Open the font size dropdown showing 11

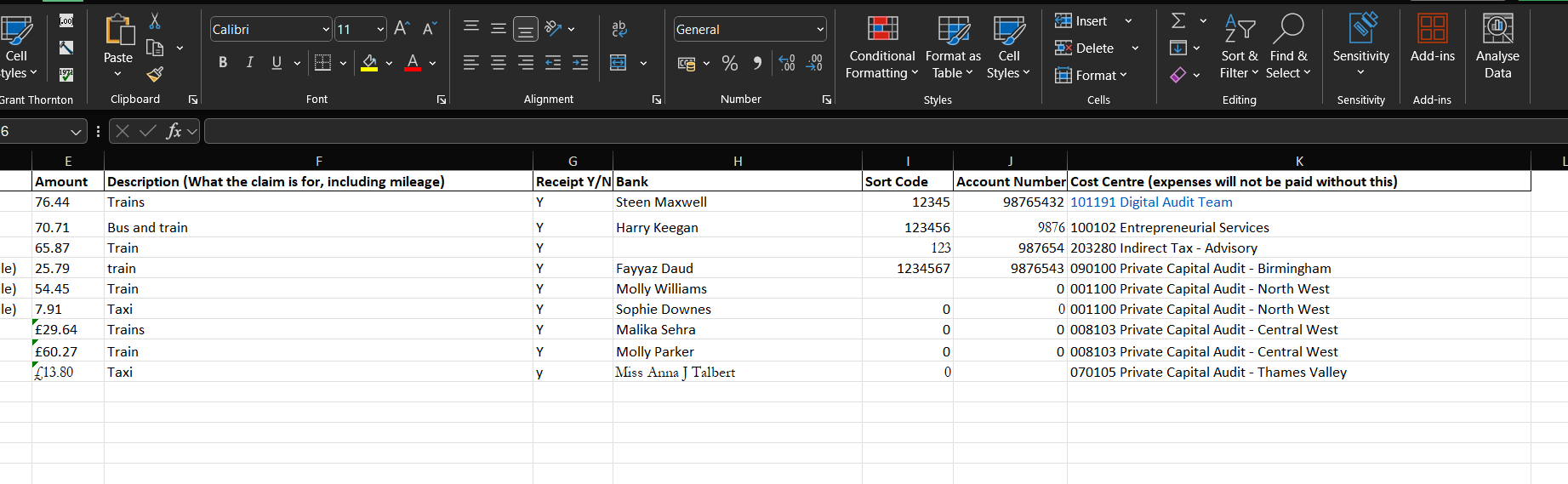point(380,30)
